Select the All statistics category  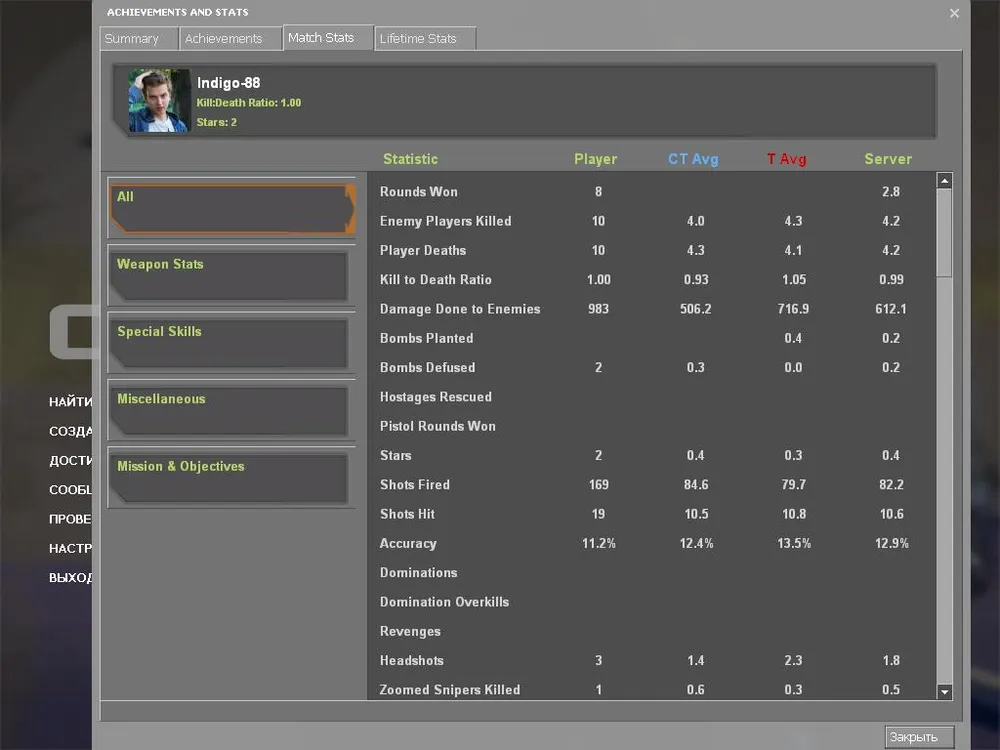tap(232, 209)
